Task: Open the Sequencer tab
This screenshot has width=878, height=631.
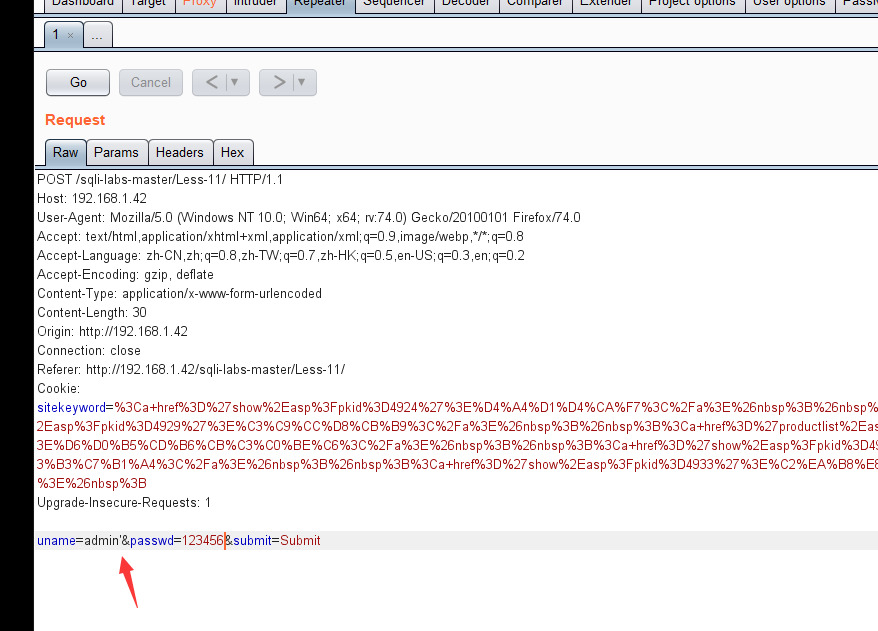Action: [394, 4]
